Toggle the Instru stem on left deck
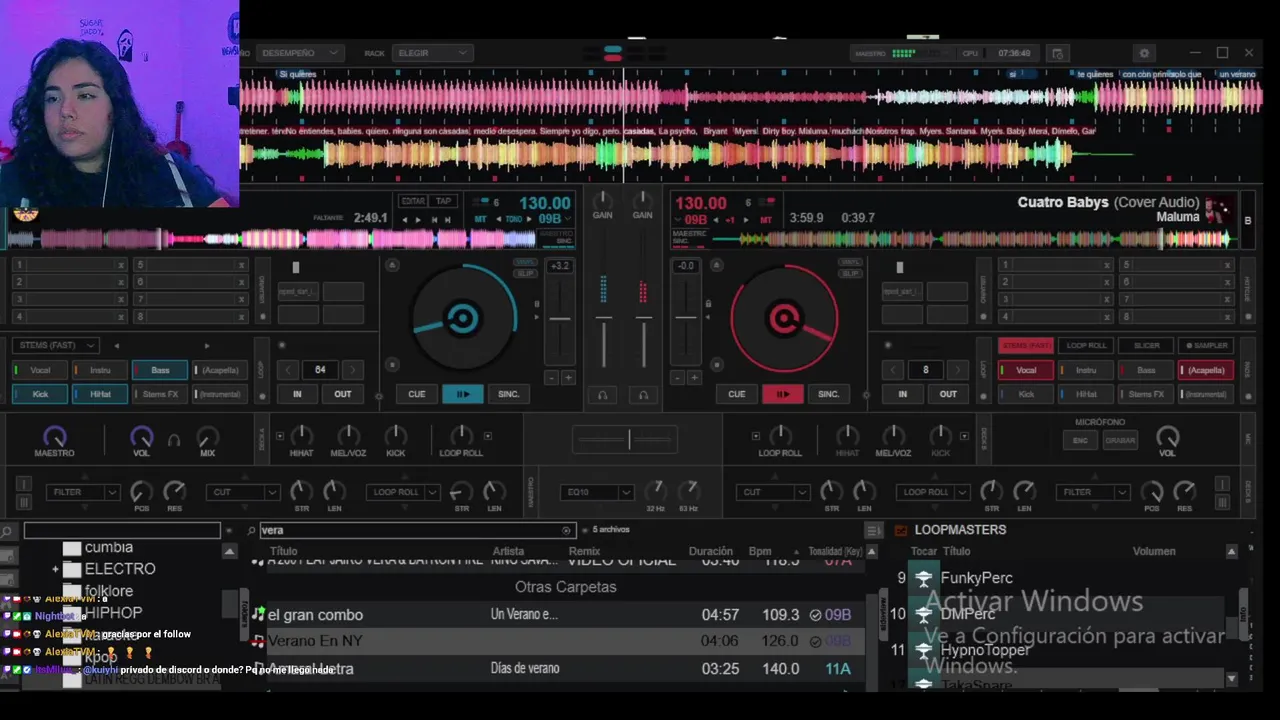The height and width of the screenshot is (720, 1280). pyautogui.click(x=100, y=370)
